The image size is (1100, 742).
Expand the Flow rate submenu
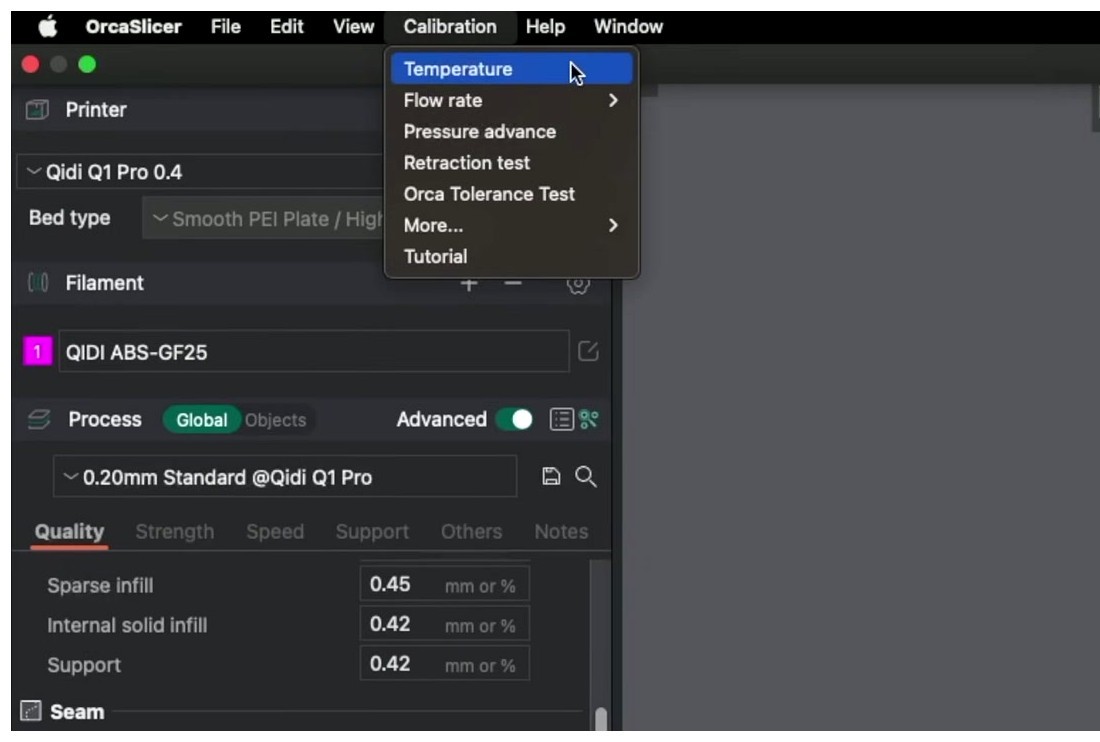[511, 100]
